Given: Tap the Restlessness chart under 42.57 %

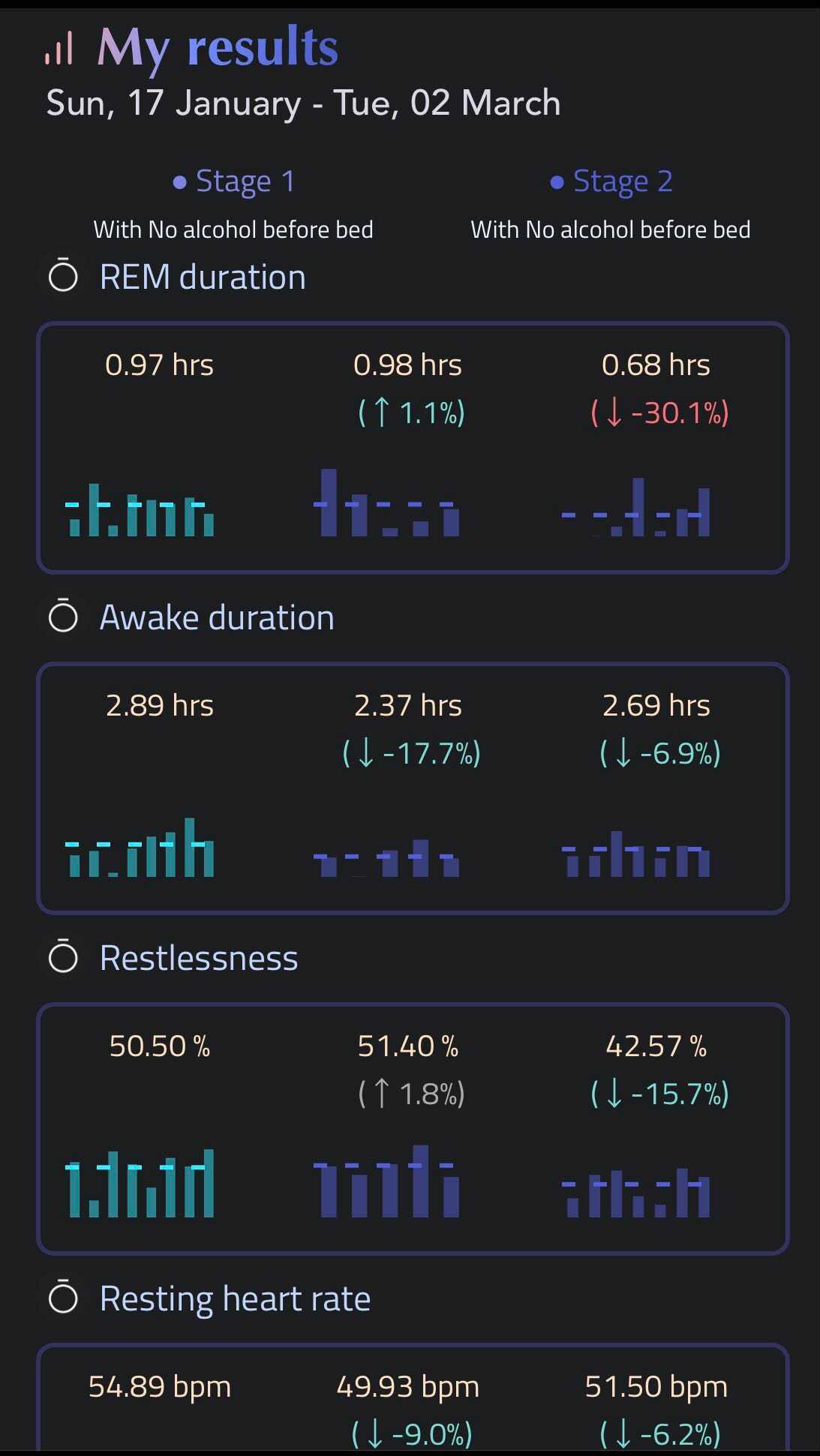Looking at the screenshot, I should coord(635,1193).
